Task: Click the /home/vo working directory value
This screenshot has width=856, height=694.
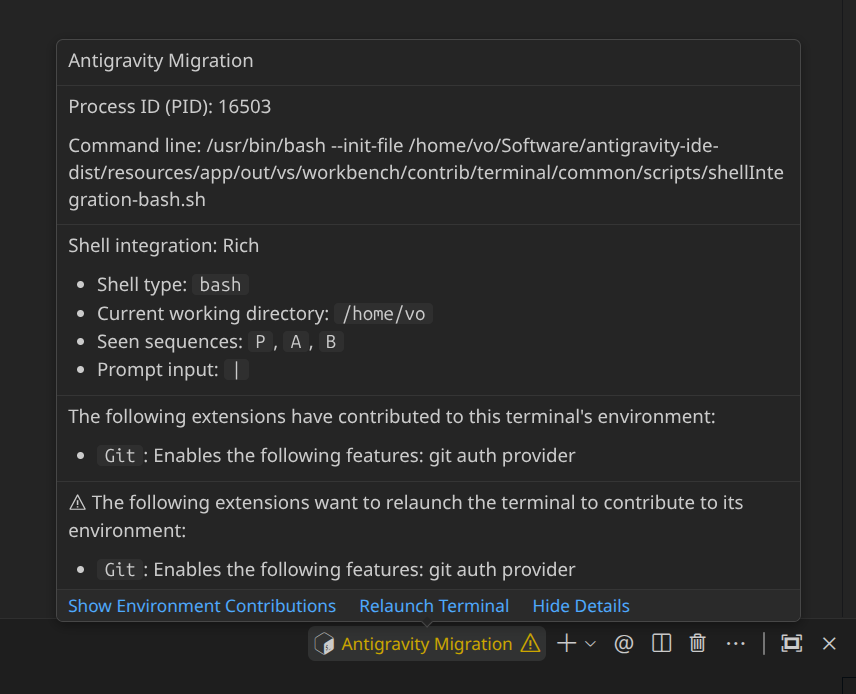Action: click(x=383, y=313)
